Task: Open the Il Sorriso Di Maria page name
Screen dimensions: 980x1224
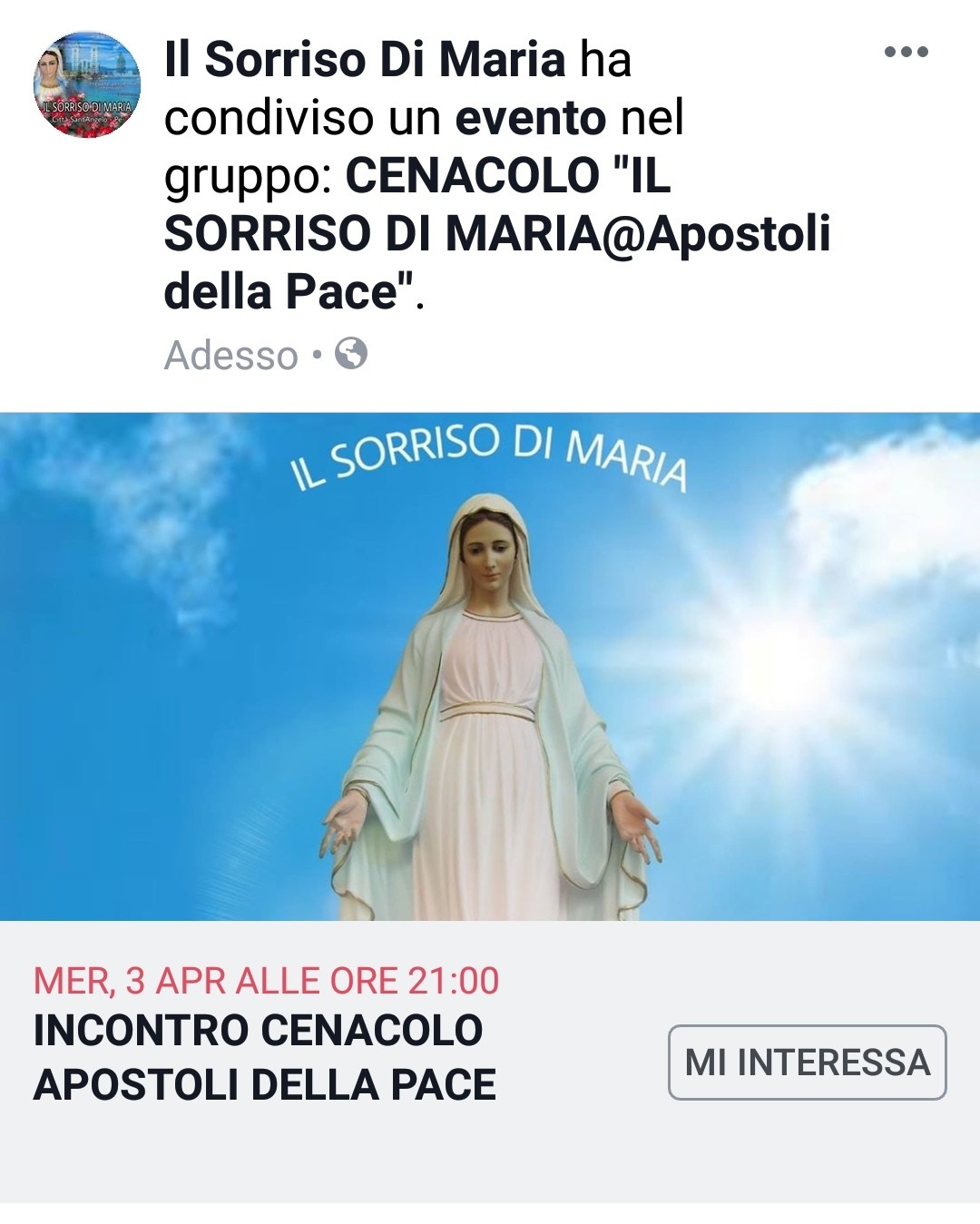Action: point(365,60)
